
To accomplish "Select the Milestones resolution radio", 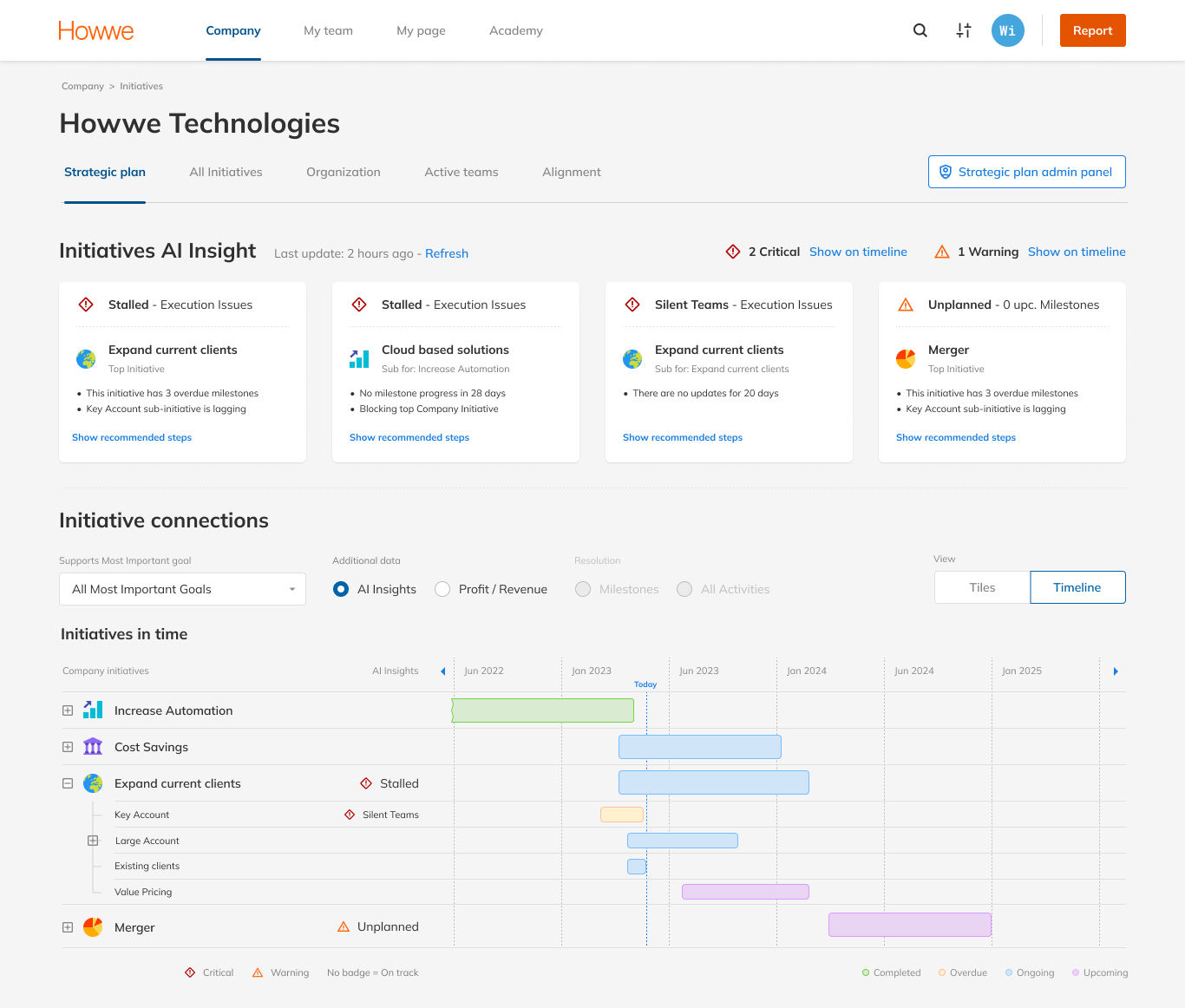I will coord(583,589).
